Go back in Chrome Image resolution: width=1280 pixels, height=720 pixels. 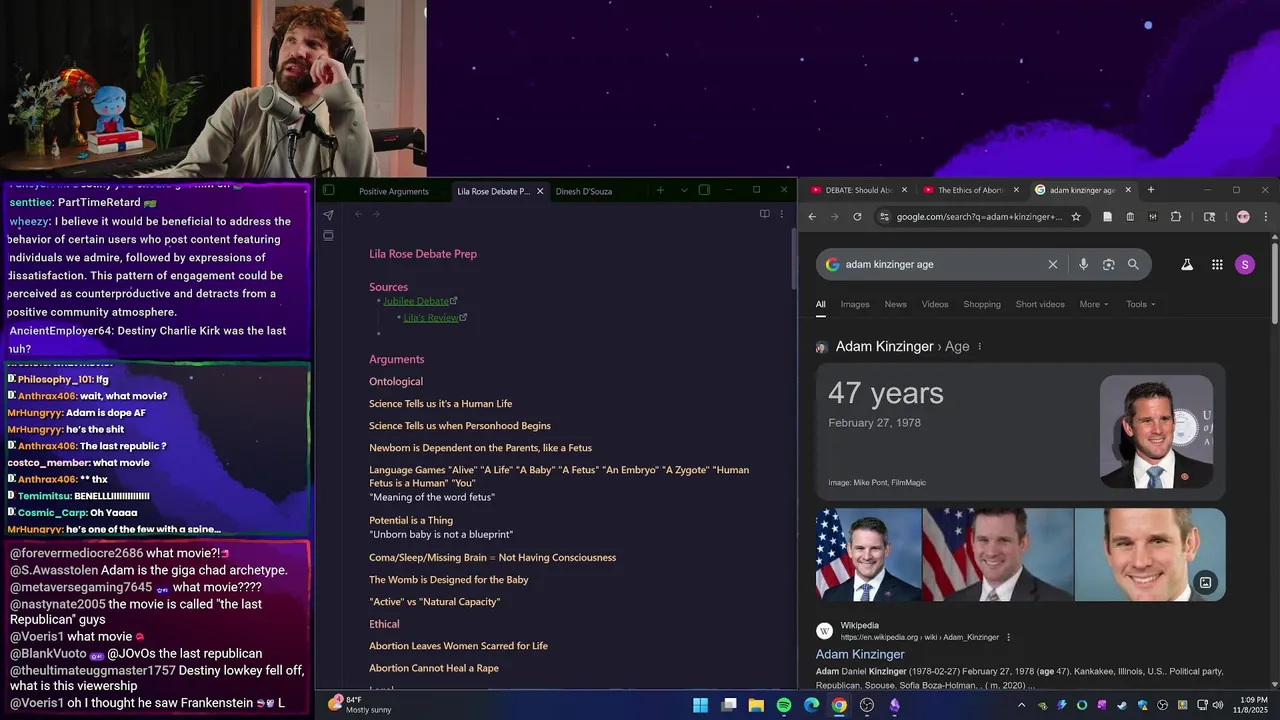pos(812,216)
